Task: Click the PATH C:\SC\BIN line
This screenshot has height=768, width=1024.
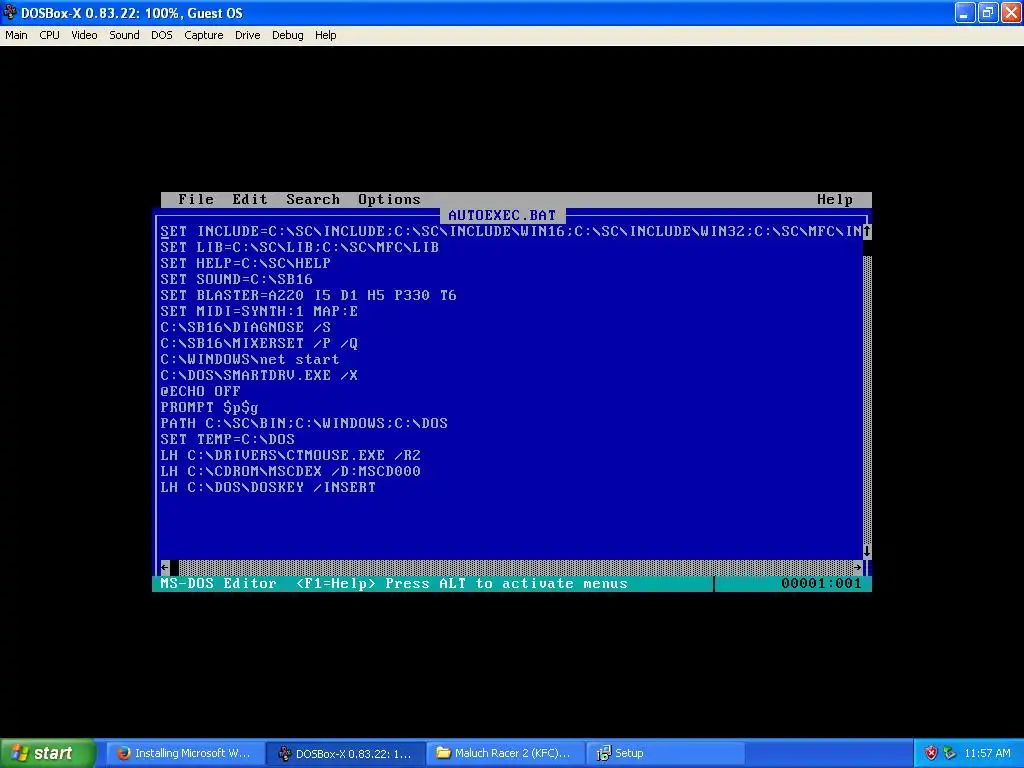Action: (x=304, y=423)
